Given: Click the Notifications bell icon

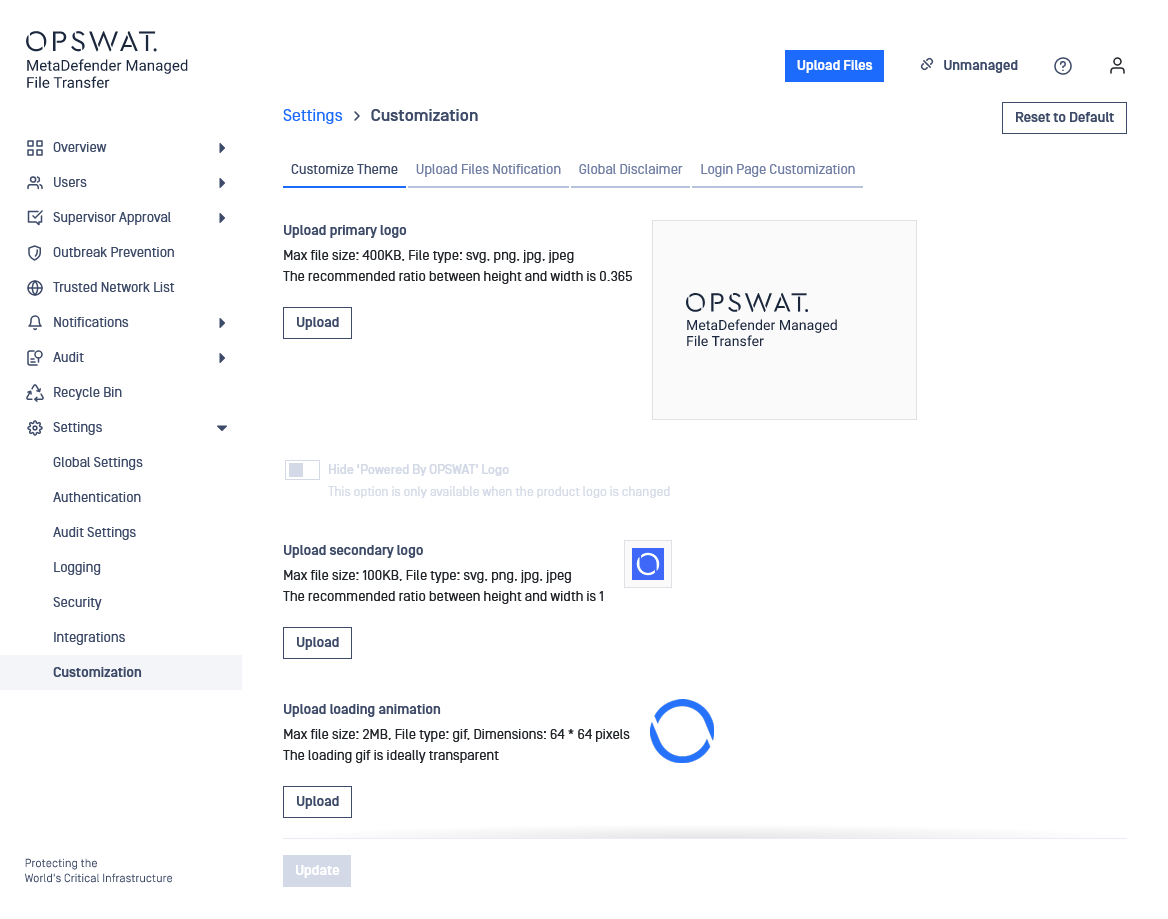Looking at the screenshot, I should pyautogui.click(x=34, y=322).
